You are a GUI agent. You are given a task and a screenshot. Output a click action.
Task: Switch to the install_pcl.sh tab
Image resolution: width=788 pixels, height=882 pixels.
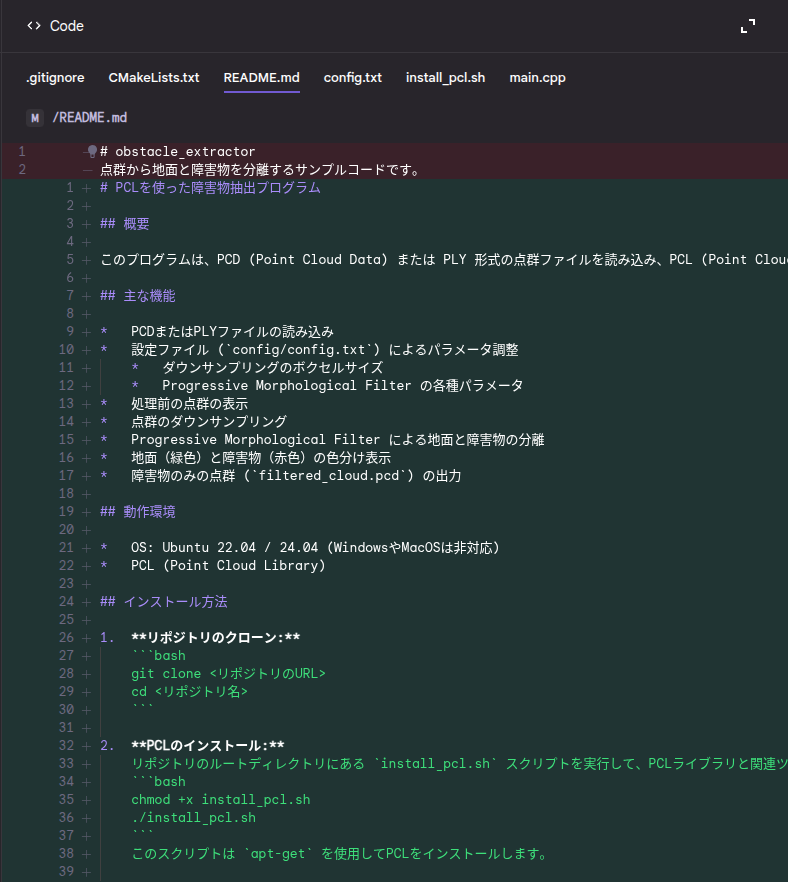click(445, 78)
